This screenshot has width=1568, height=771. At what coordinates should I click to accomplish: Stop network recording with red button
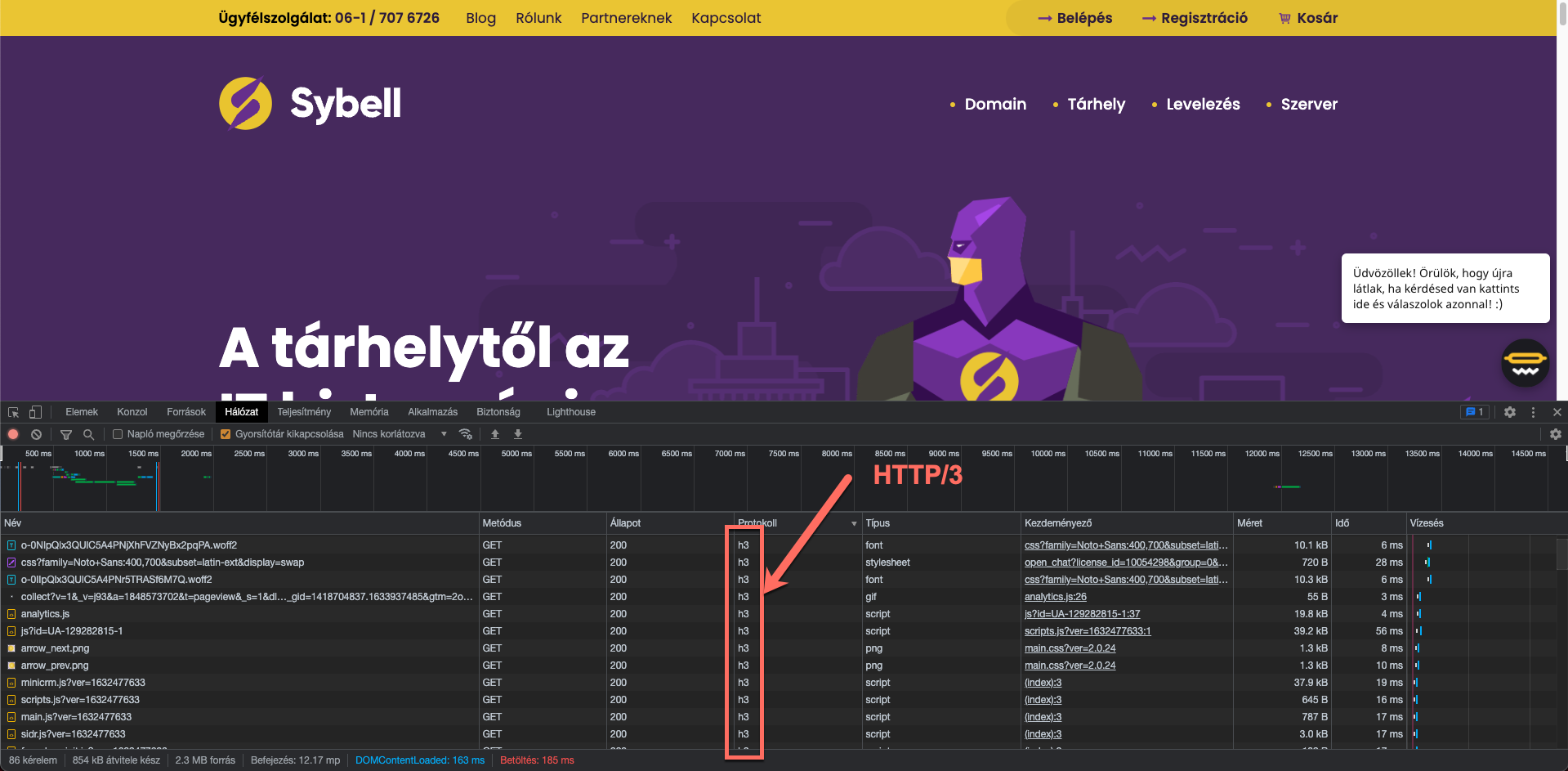coord(13,434)
